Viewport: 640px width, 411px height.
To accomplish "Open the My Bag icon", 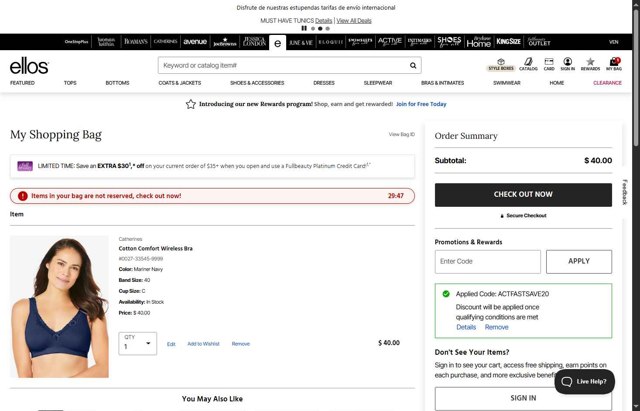I will [614, 64].
